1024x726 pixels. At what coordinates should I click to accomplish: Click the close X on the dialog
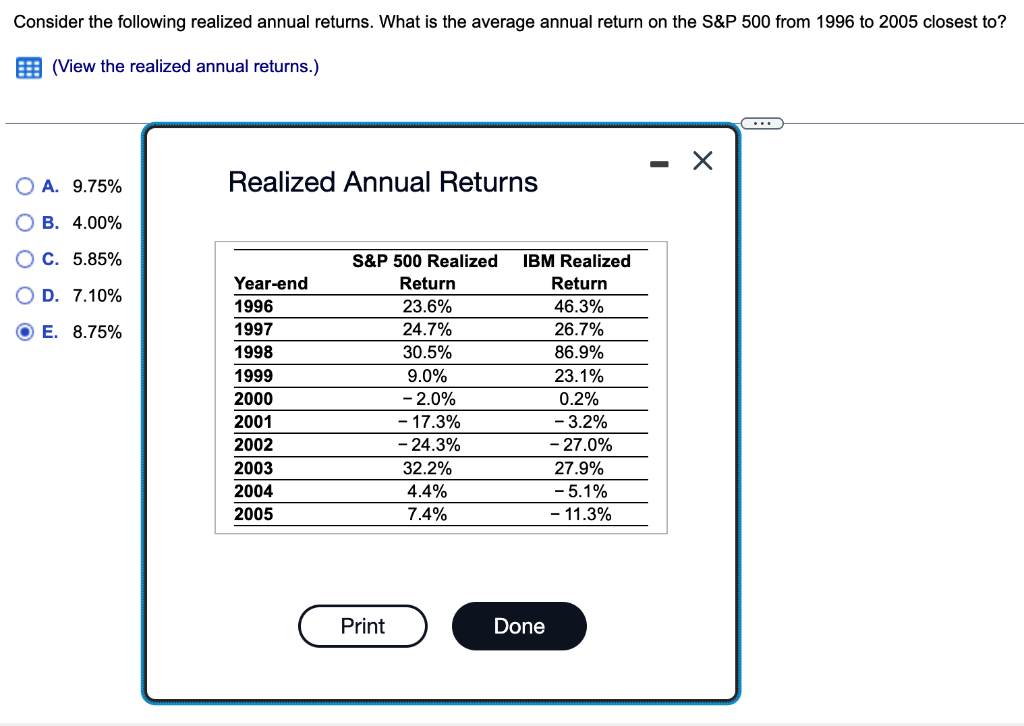coord(702,161)
